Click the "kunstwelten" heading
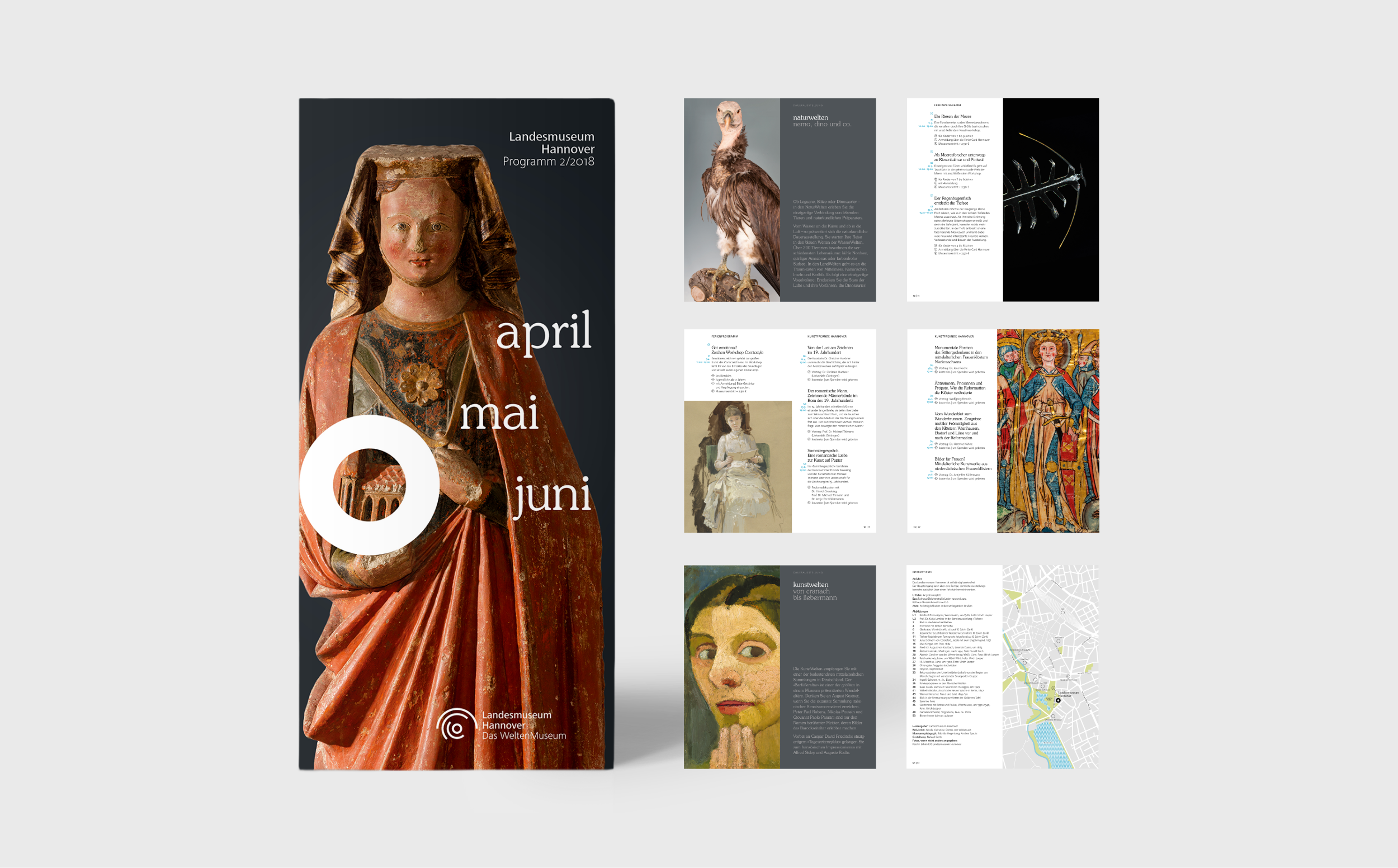Screen dimensions: 1398x868 pyautogui.click(x=810, y=585)
